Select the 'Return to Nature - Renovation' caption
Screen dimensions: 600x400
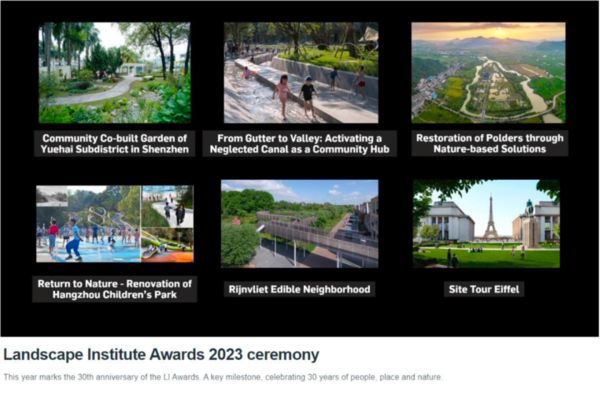[x=114, y=289]
